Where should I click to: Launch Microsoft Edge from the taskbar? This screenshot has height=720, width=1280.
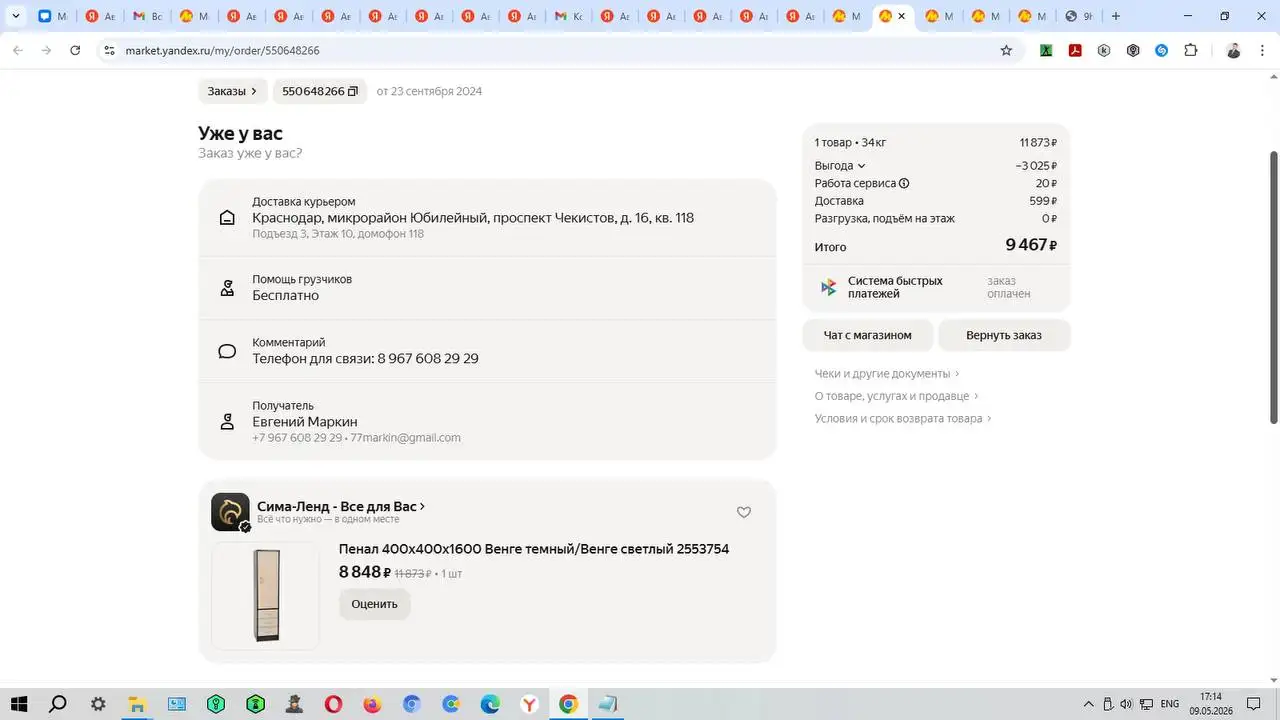(490, 704)
